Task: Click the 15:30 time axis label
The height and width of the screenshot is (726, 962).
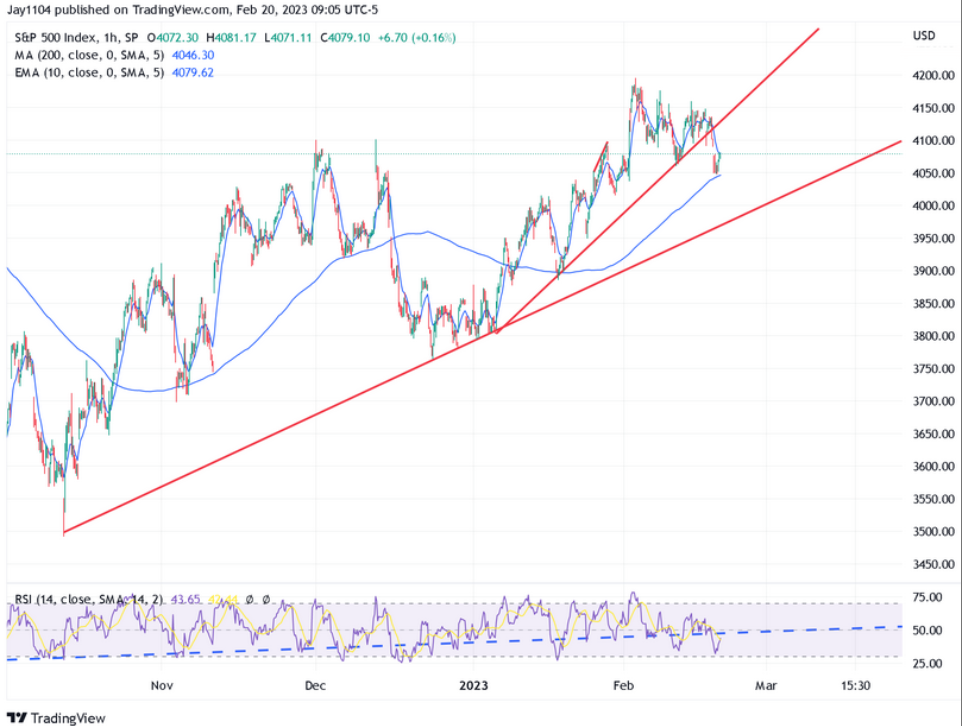Action: (855, 685)
